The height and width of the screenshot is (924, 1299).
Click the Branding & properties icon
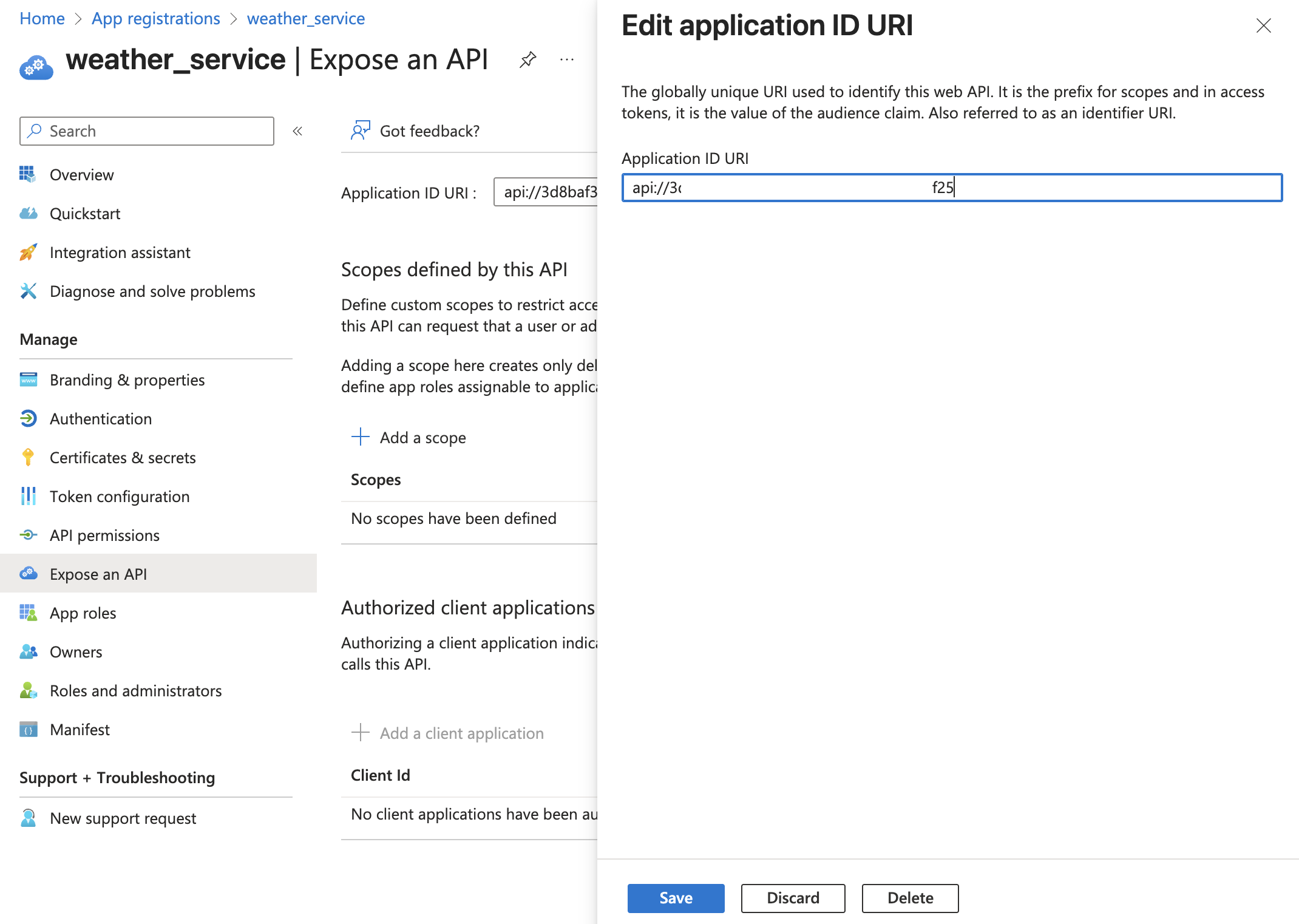point(28,379)
